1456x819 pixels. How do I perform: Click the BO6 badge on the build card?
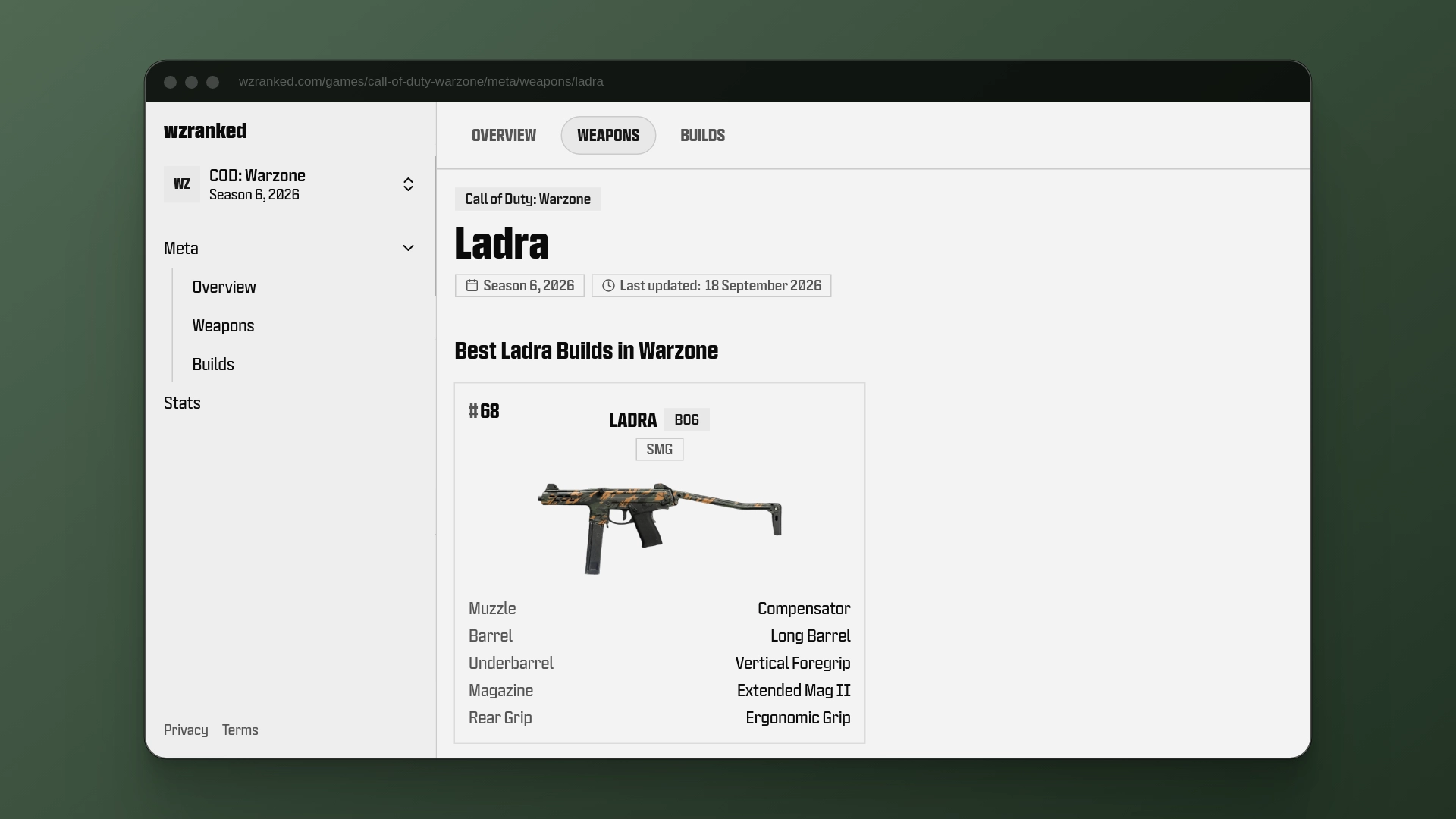point(686,419)
